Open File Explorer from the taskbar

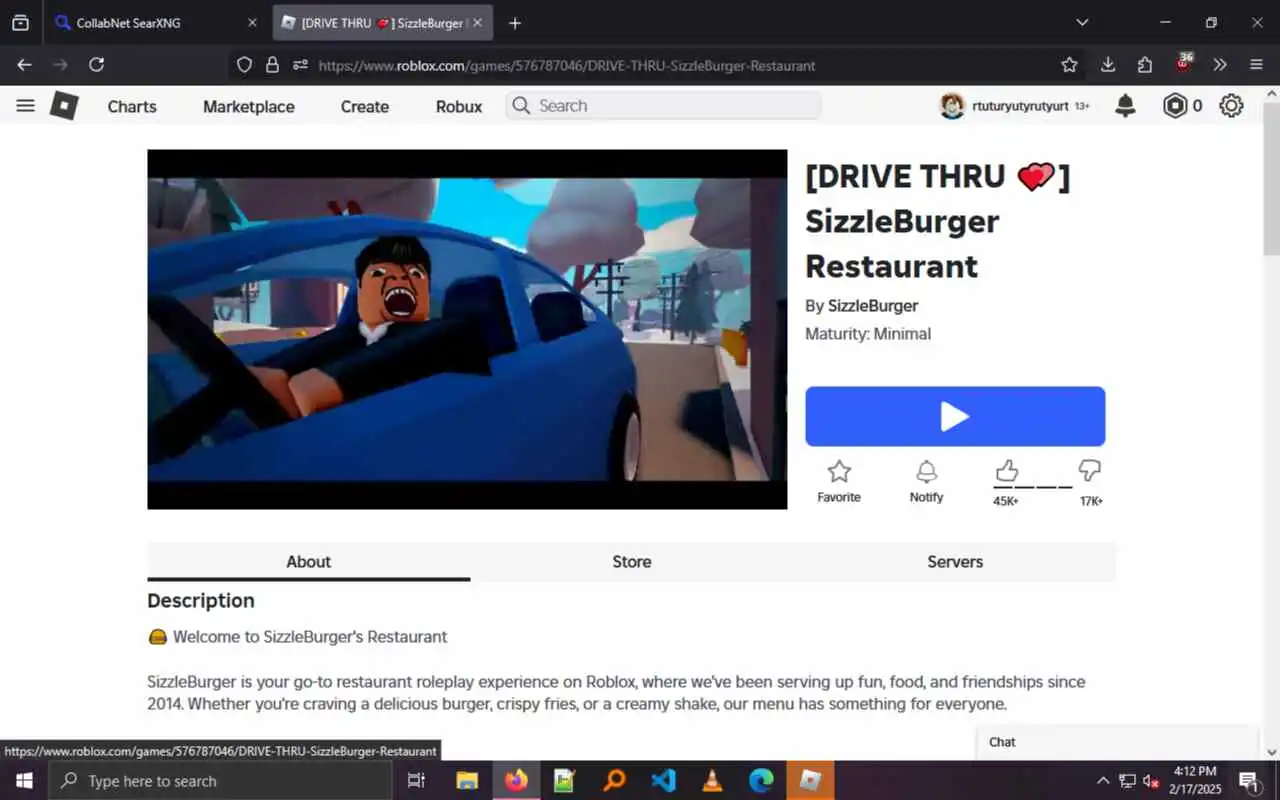click(467, 781)
